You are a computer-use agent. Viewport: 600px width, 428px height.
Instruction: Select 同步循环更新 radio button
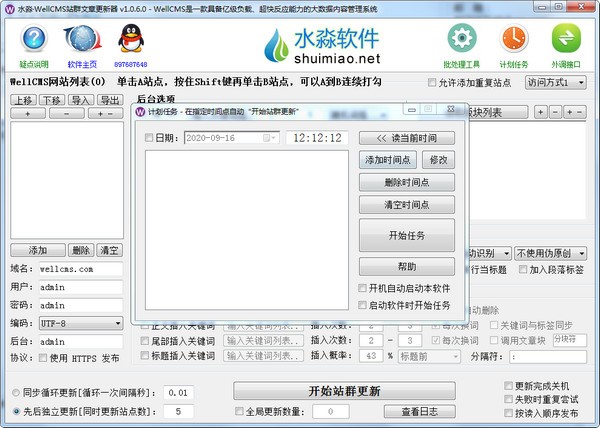(x=15, y=392)
